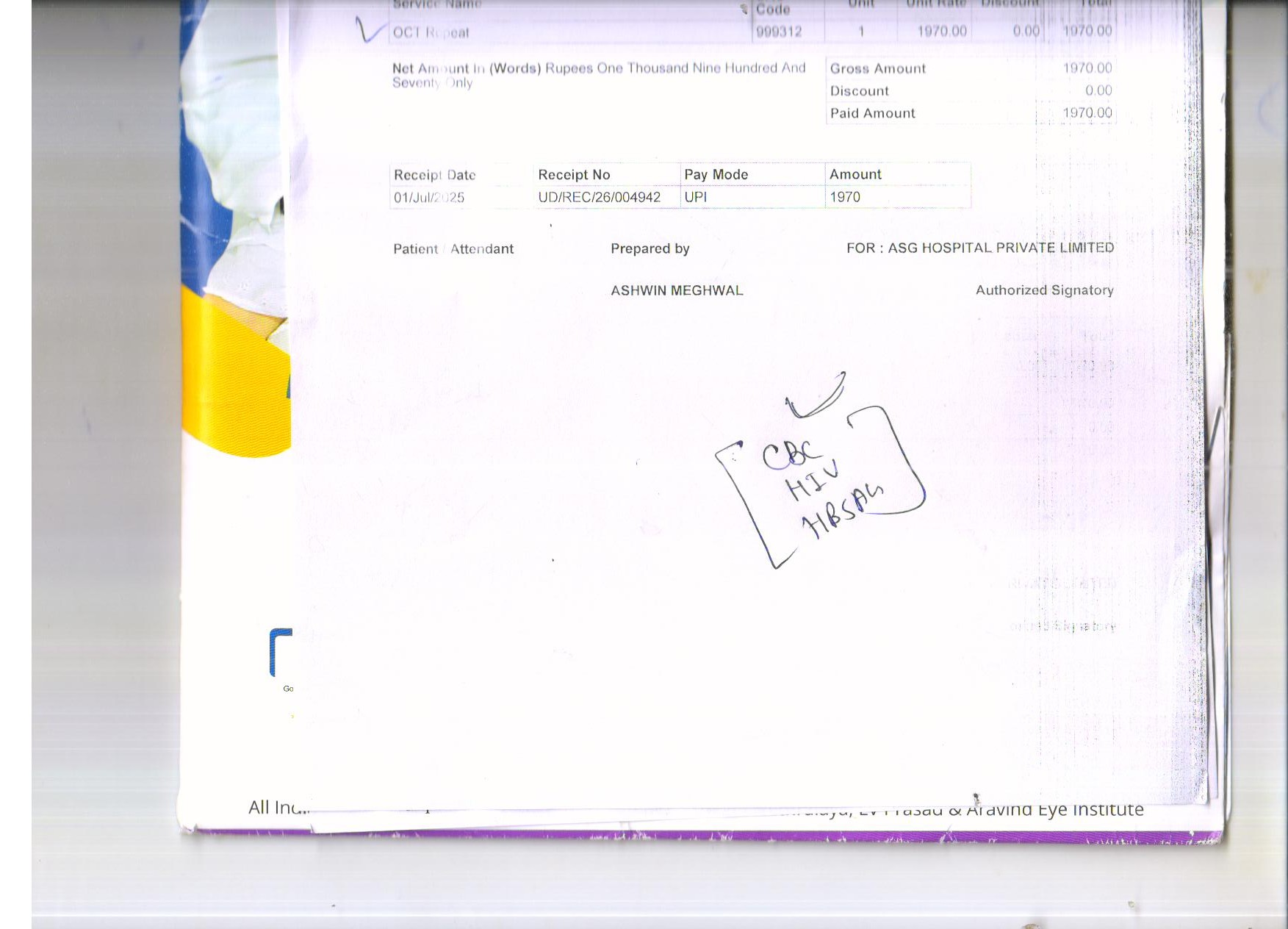This screenshot has height=929, width=1288.
Task: Click the Prepared by label
Action: click(x=650, y=248)
